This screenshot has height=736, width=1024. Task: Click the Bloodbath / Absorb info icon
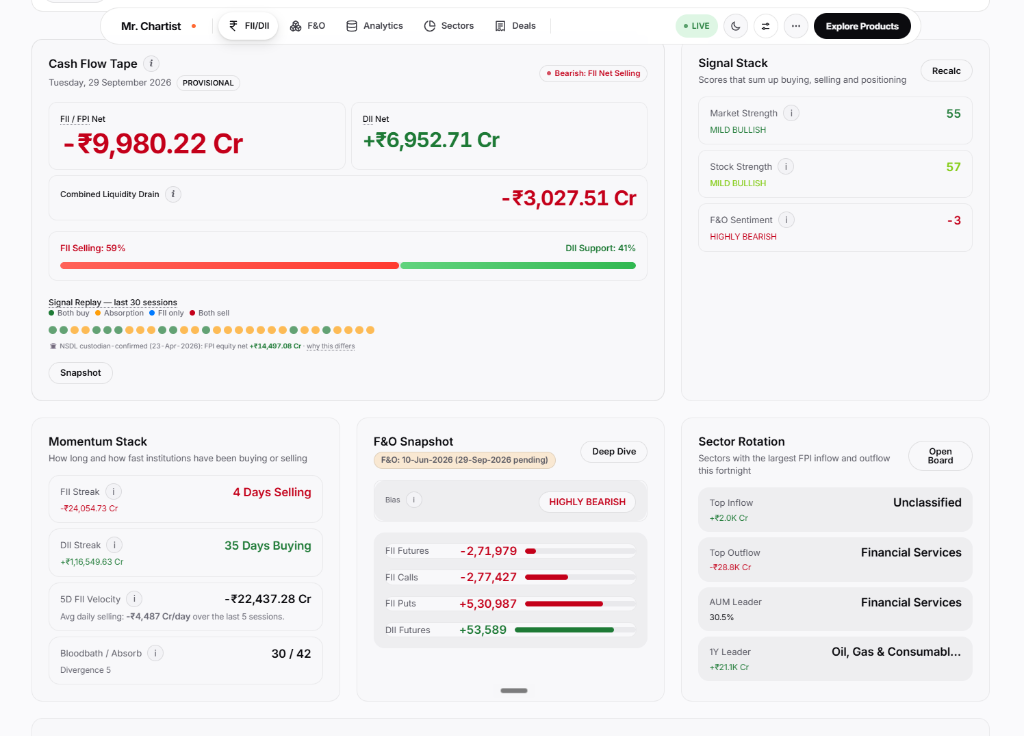(155, 653)
